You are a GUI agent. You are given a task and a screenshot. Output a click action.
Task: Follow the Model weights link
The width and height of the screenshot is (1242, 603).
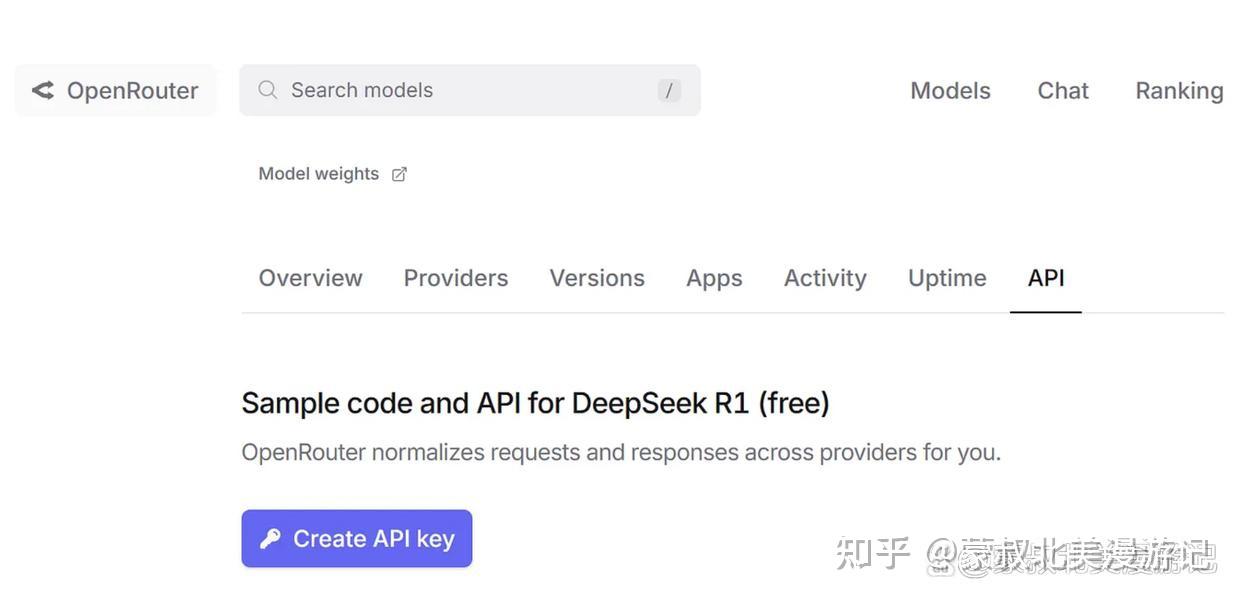(x=318, y=172)
